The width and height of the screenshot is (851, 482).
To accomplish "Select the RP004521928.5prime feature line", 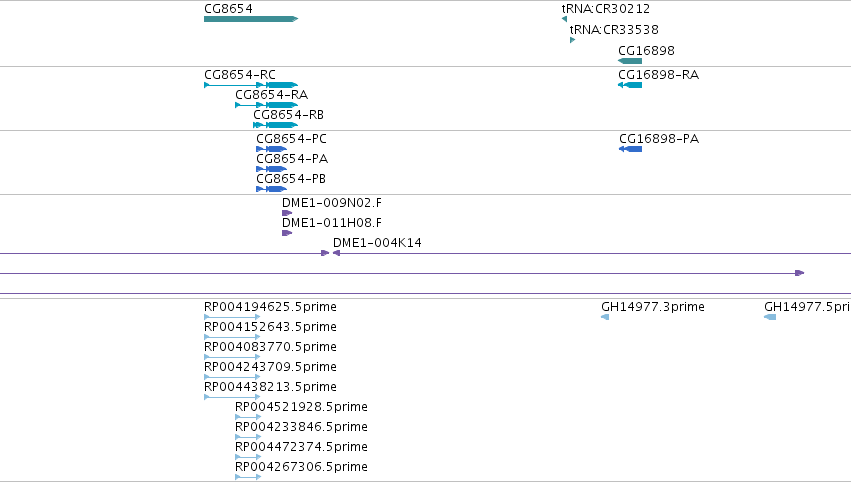I will coord(248,417).
